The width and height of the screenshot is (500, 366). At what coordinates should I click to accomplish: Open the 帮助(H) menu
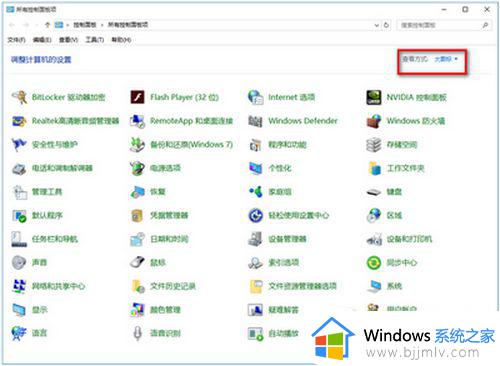[121, 40]
